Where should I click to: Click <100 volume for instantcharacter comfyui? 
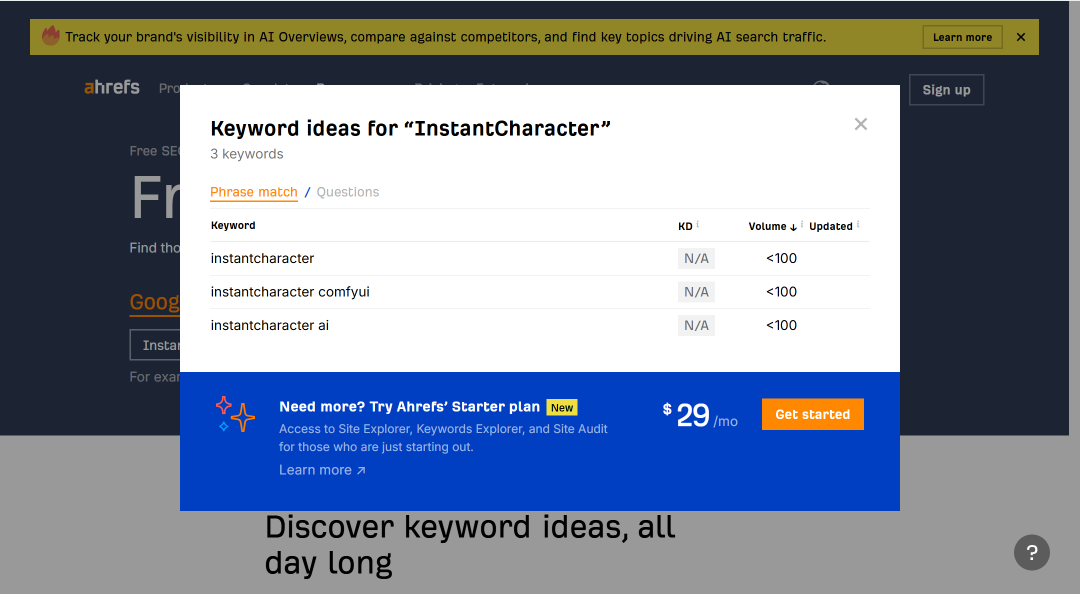tap(781, 292)
